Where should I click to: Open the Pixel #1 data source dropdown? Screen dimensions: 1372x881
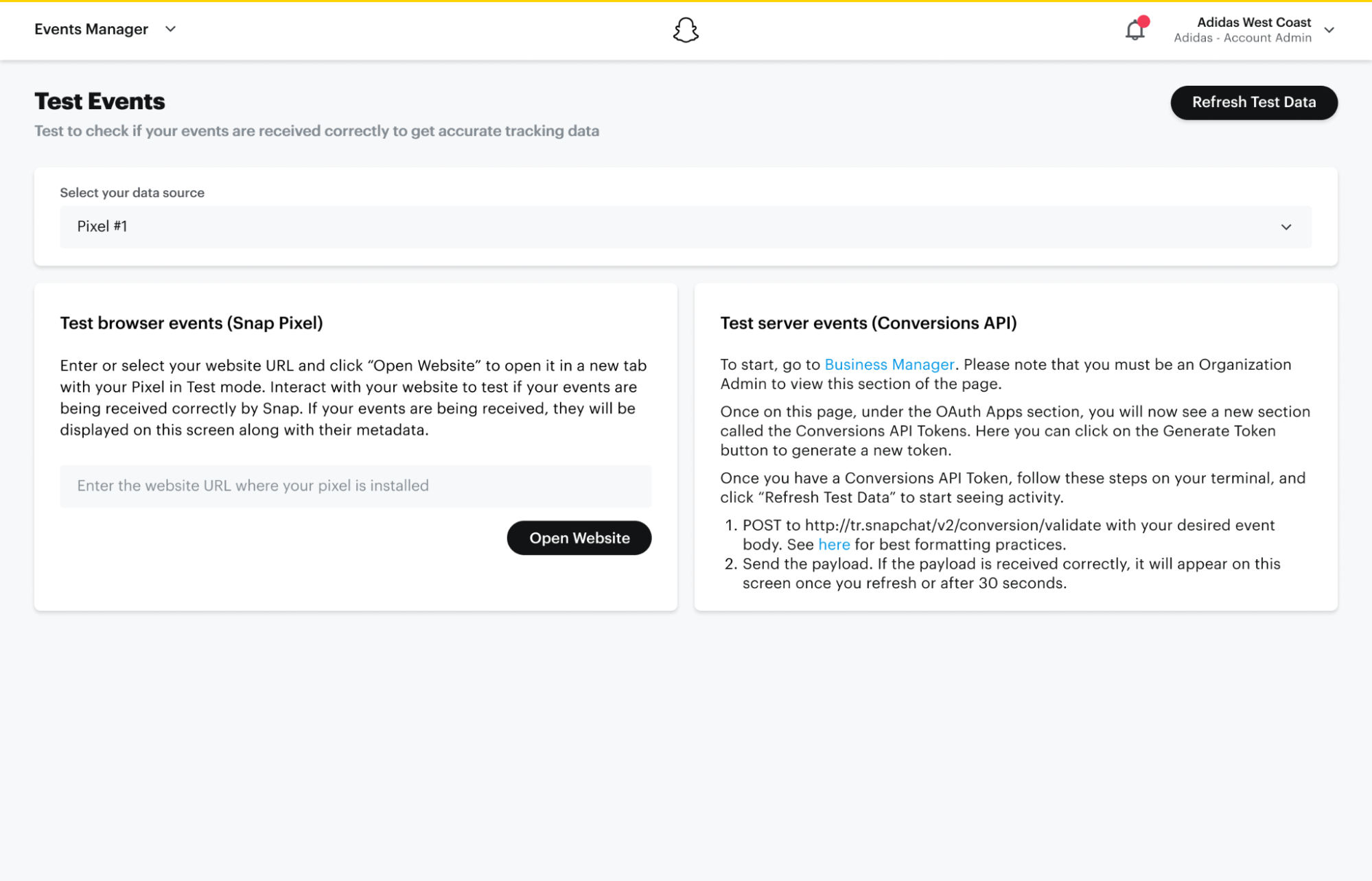coord(684,226)
